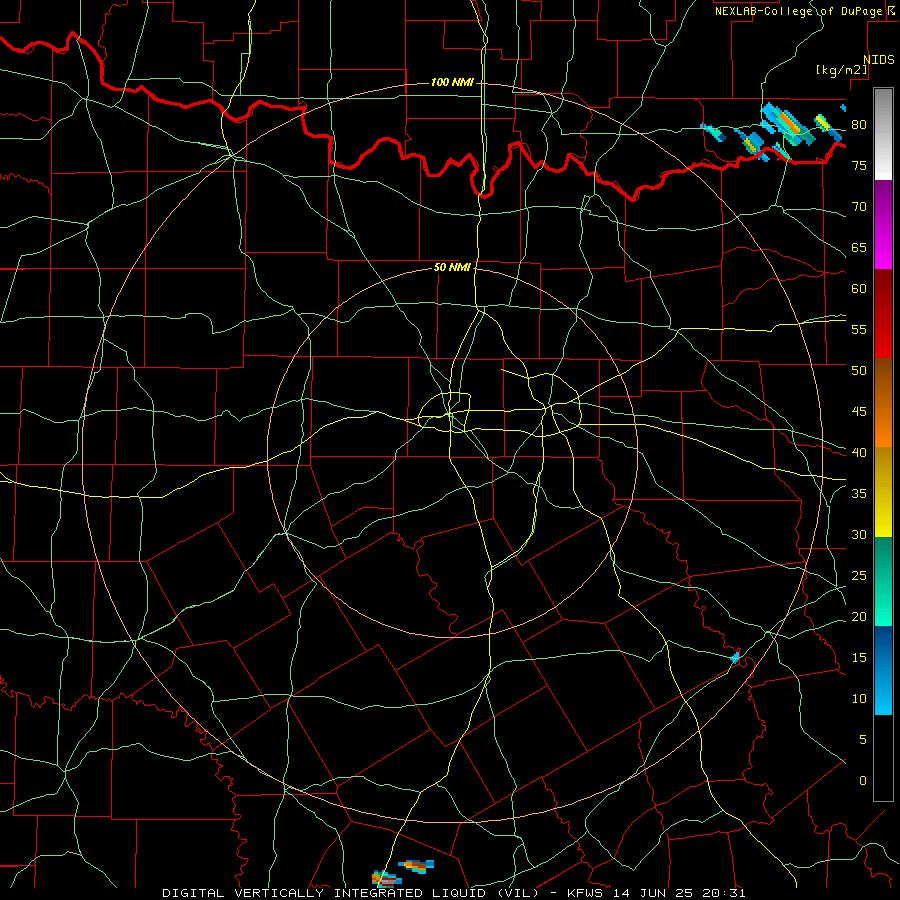Select legend scale value 20 beside color bar
900x900 pixels.
coord(859,617)
